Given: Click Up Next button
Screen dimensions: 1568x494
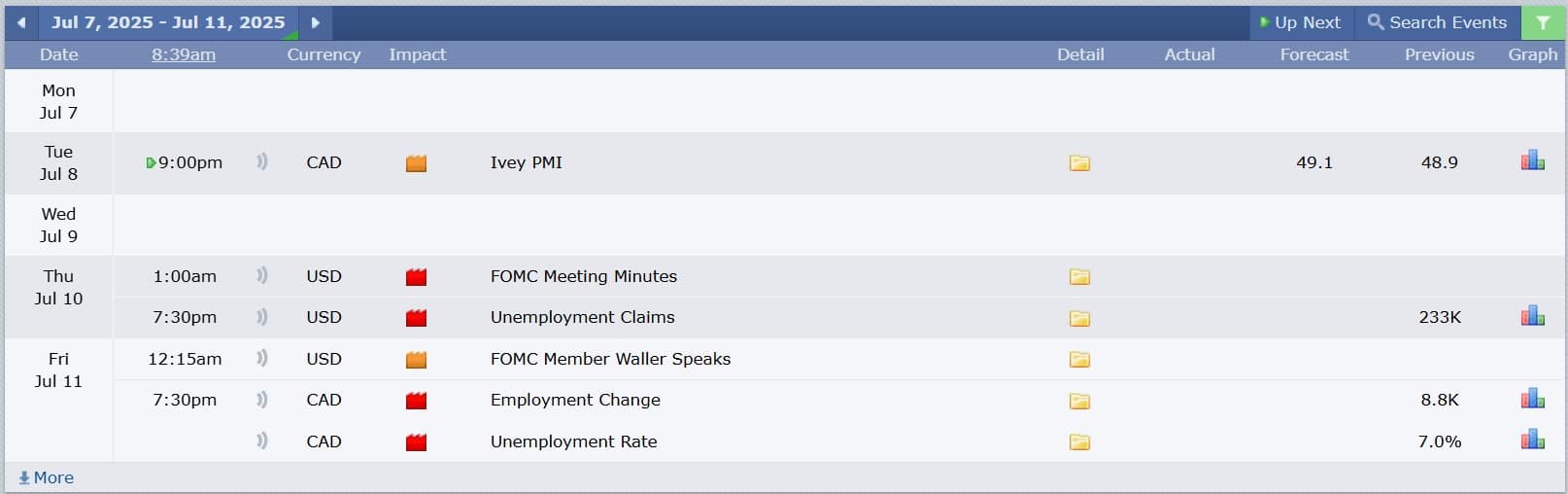Looking at the screenshot, I should (x=1301, y=22).
